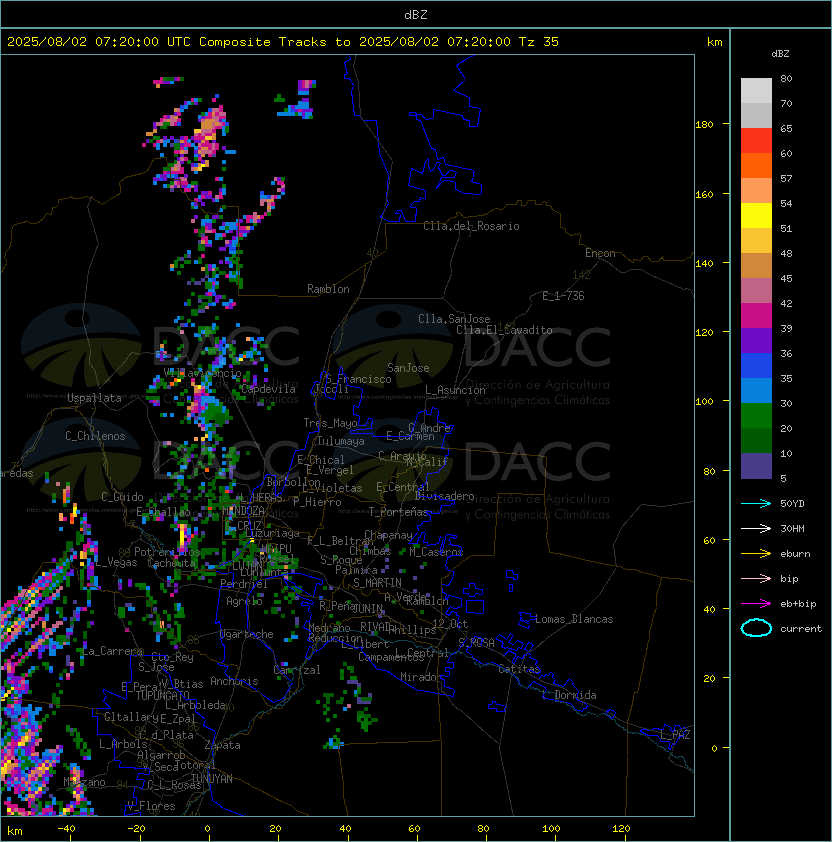Click the 'dBZ' heading above the color scale
The image size is (832, 842).
(x=780, y=54)
